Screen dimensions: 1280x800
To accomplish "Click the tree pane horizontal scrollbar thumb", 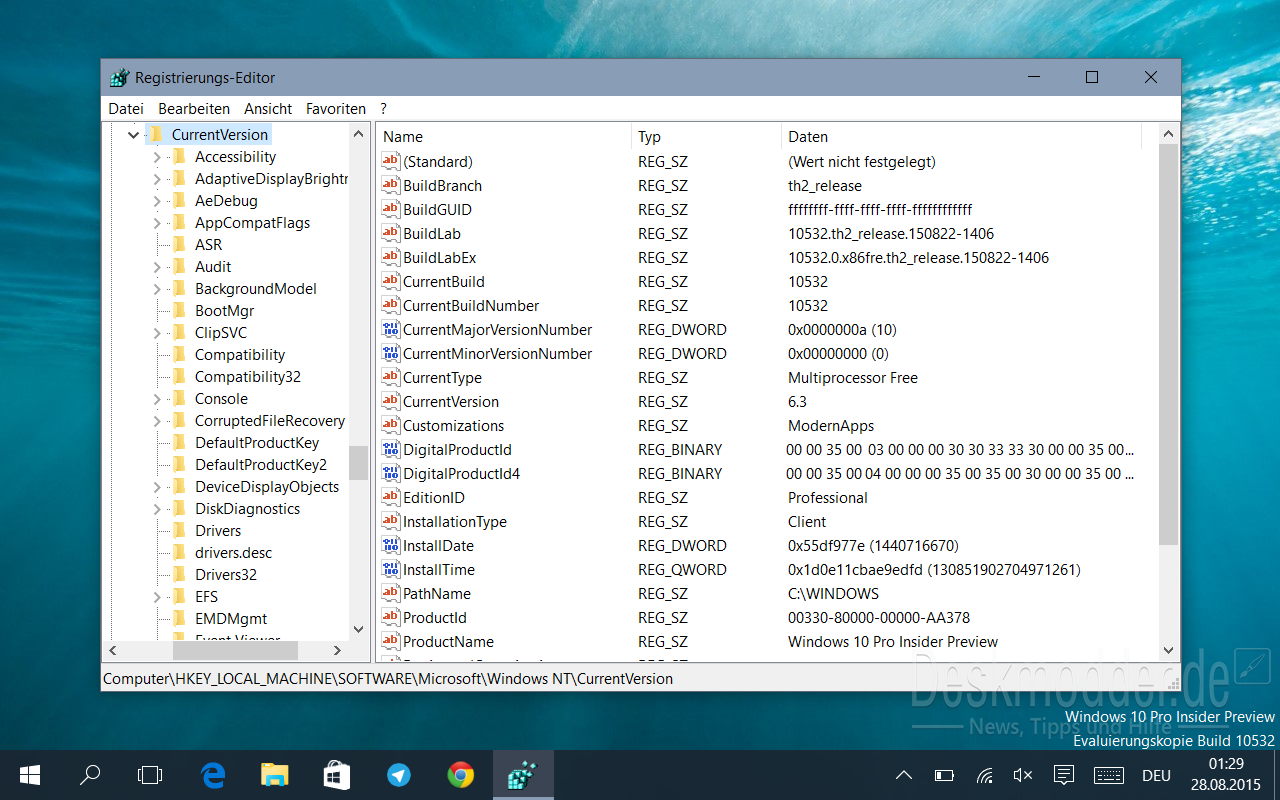I will [x=235, y=650].
